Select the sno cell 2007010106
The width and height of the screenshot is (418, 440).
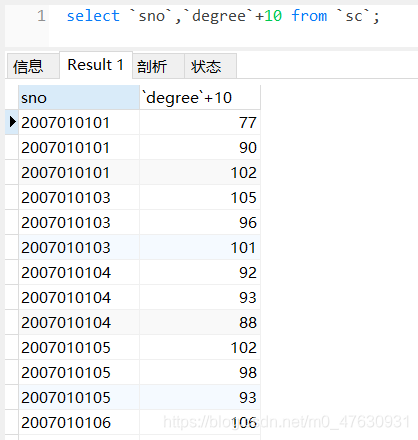pos(79,422)
